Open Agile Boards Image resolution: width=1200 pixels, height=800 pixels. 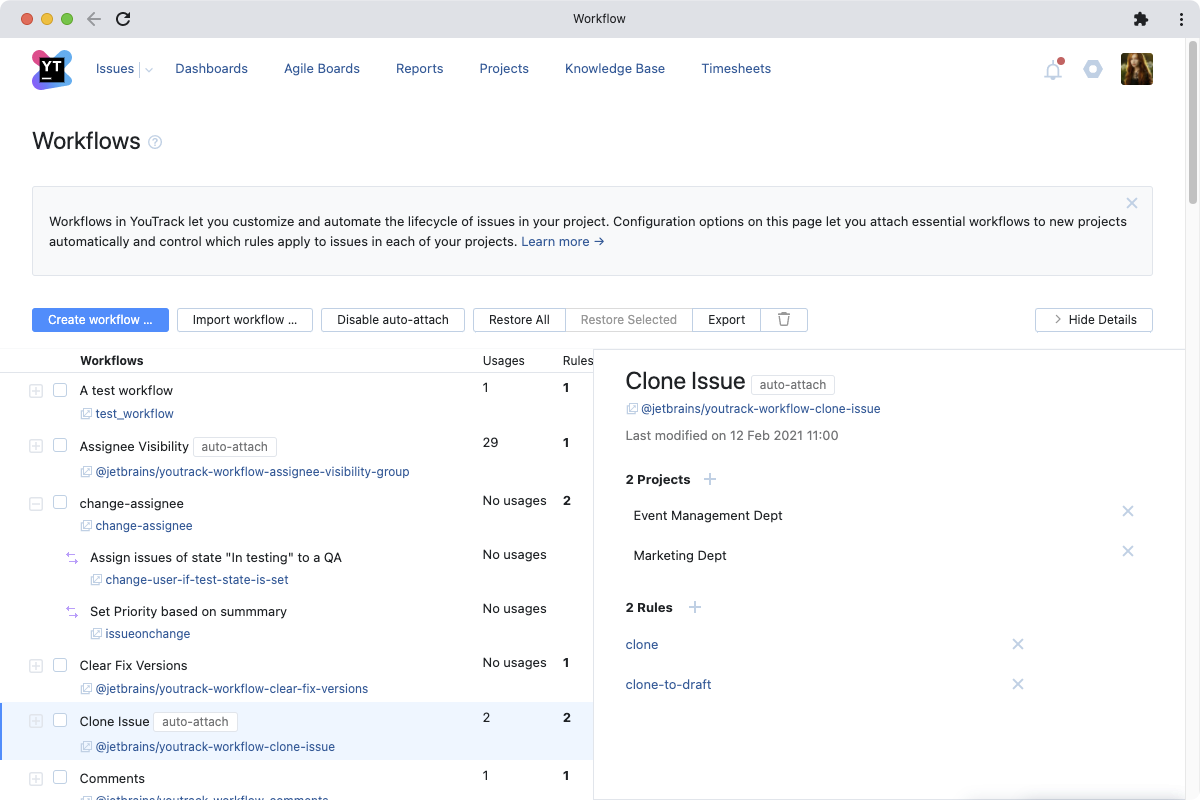(x=322, y=69)
